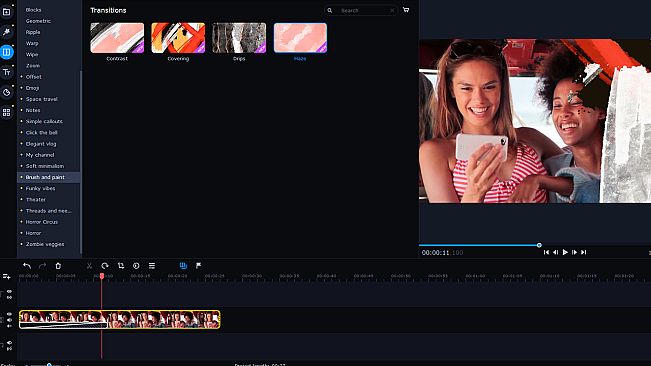Screen dimensions: 651x366
Task: Open the file Import tab icon
Action: [6, 12]
